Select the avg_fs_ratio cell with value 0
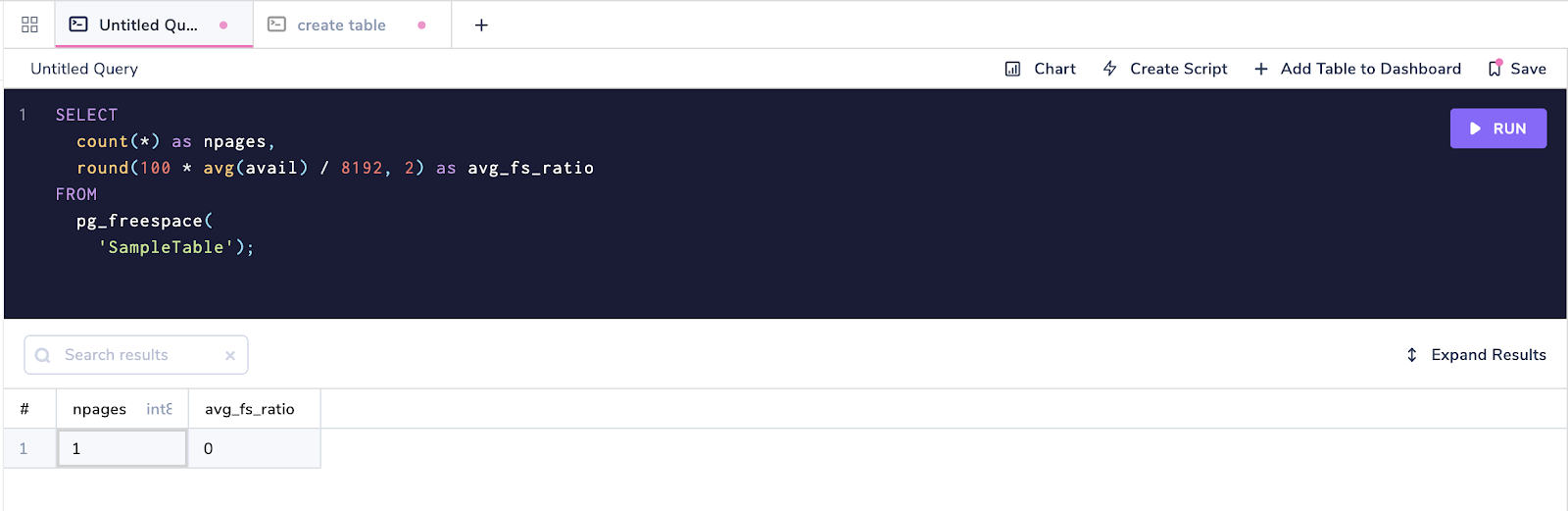The width and height of the screenshot is (1568, 511). click(254, 448)
